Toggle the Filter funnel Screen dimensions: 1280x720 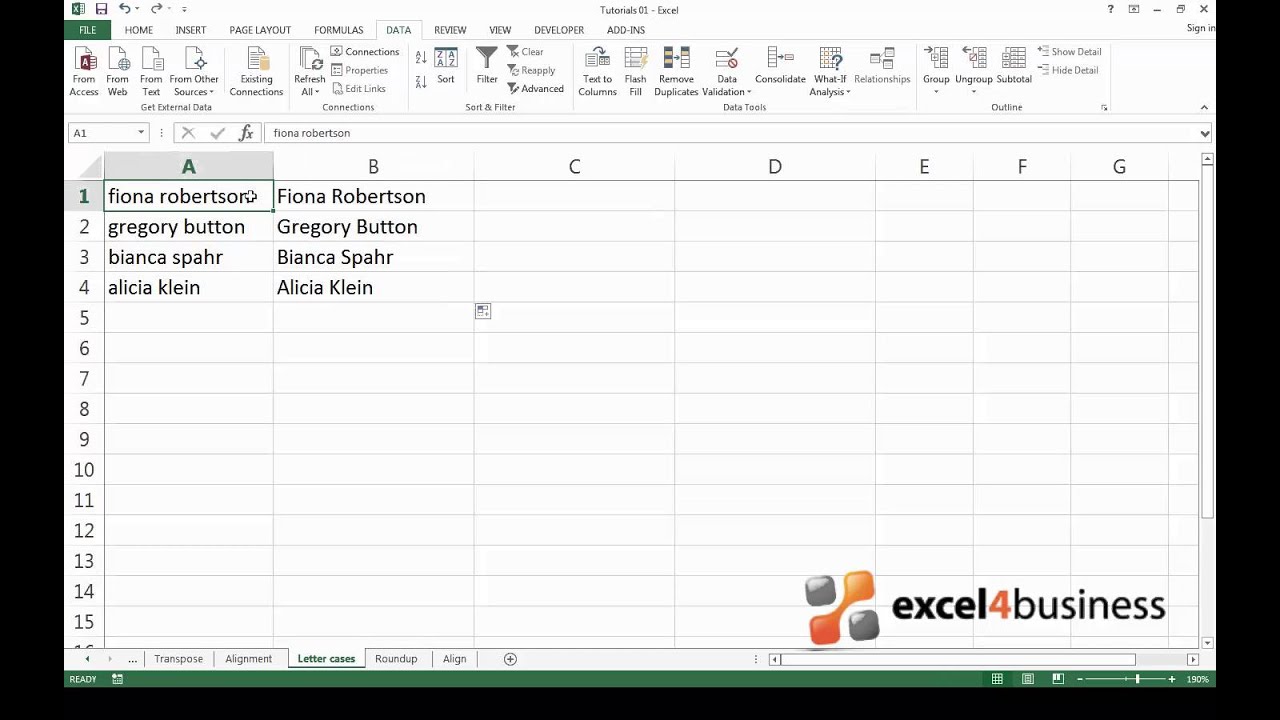click(487, 66)
